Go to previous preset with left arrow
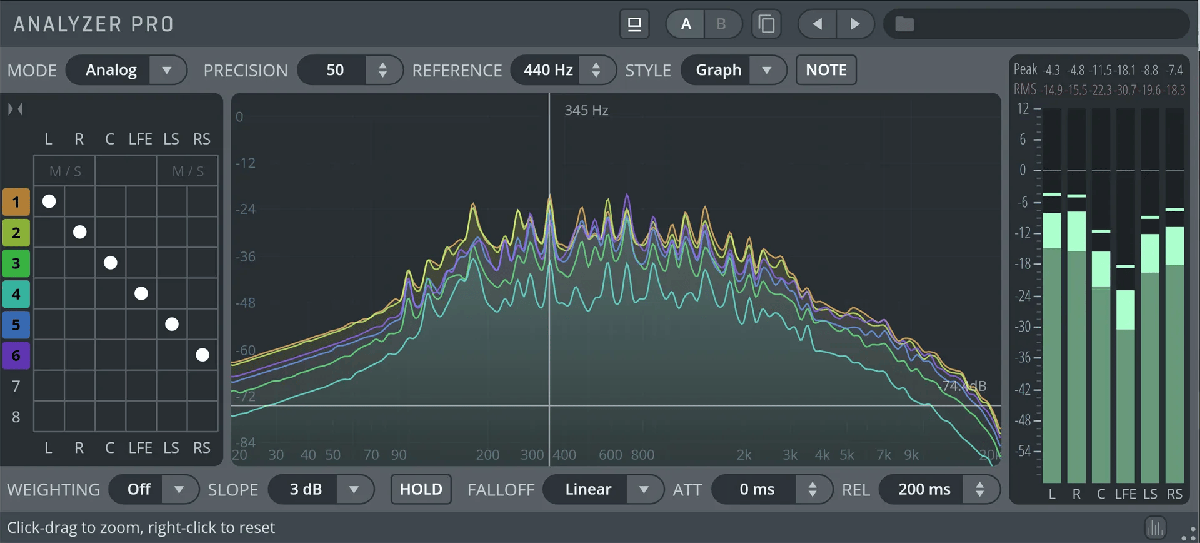 817,24
